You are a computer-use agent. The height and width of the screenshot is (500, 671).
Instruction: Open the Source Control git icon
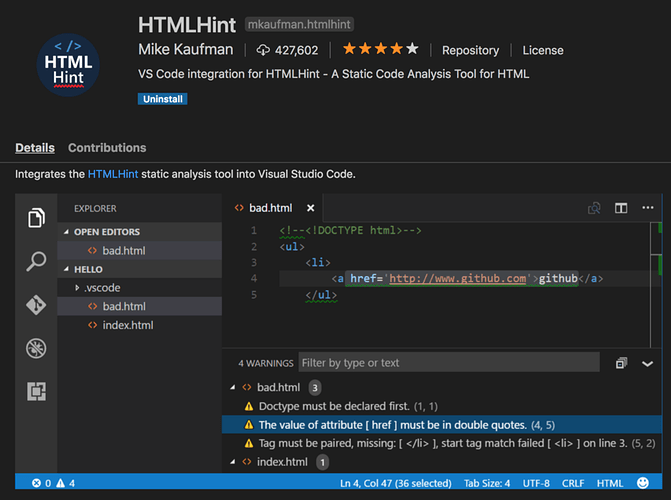[x=36, y=305]
